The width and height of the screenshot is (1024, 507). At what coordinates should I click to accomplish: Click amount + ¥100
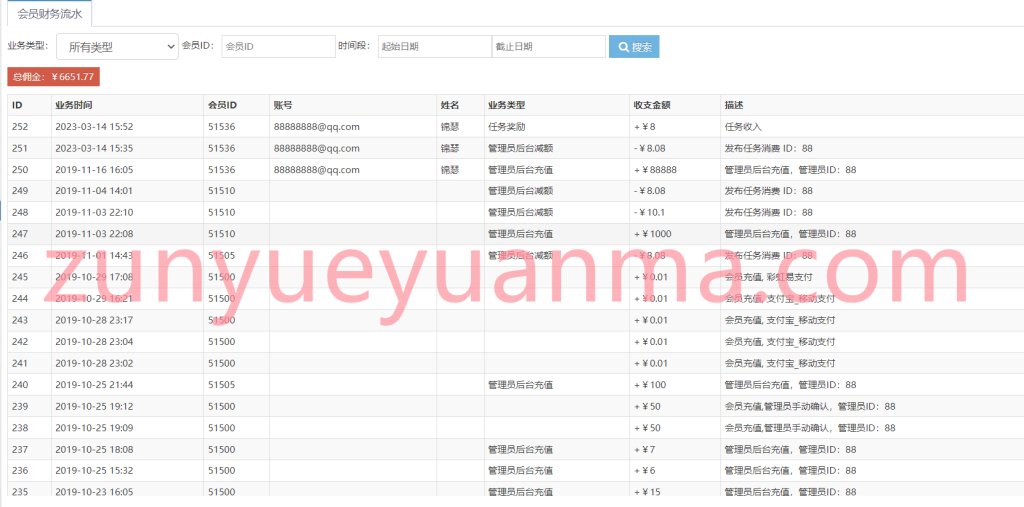click(650, 385)
